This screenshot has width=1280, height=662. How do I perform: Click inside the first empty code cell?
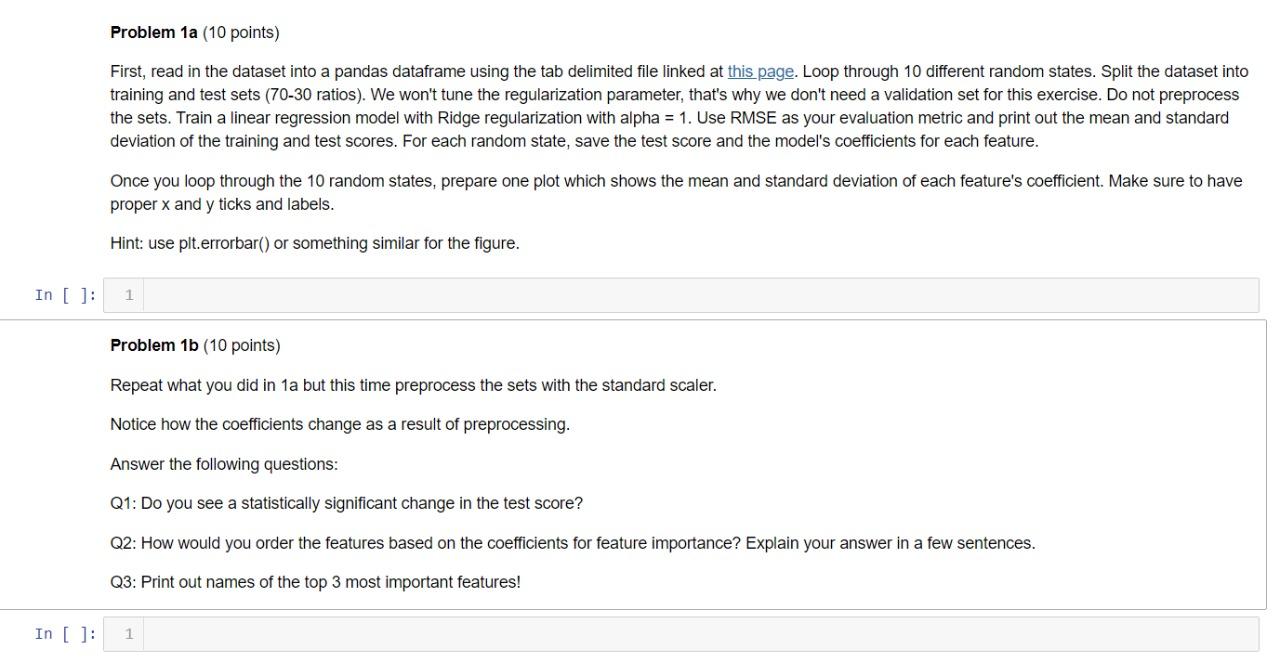pyautogui.click(x=600, y=294)
